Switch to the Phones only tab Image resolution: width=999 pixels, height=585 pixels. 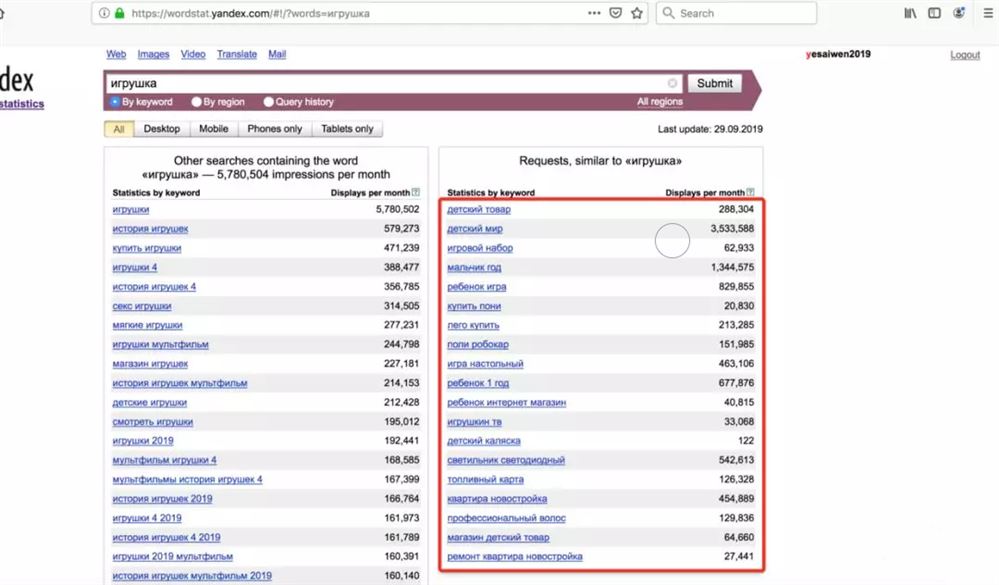point(275,129)
